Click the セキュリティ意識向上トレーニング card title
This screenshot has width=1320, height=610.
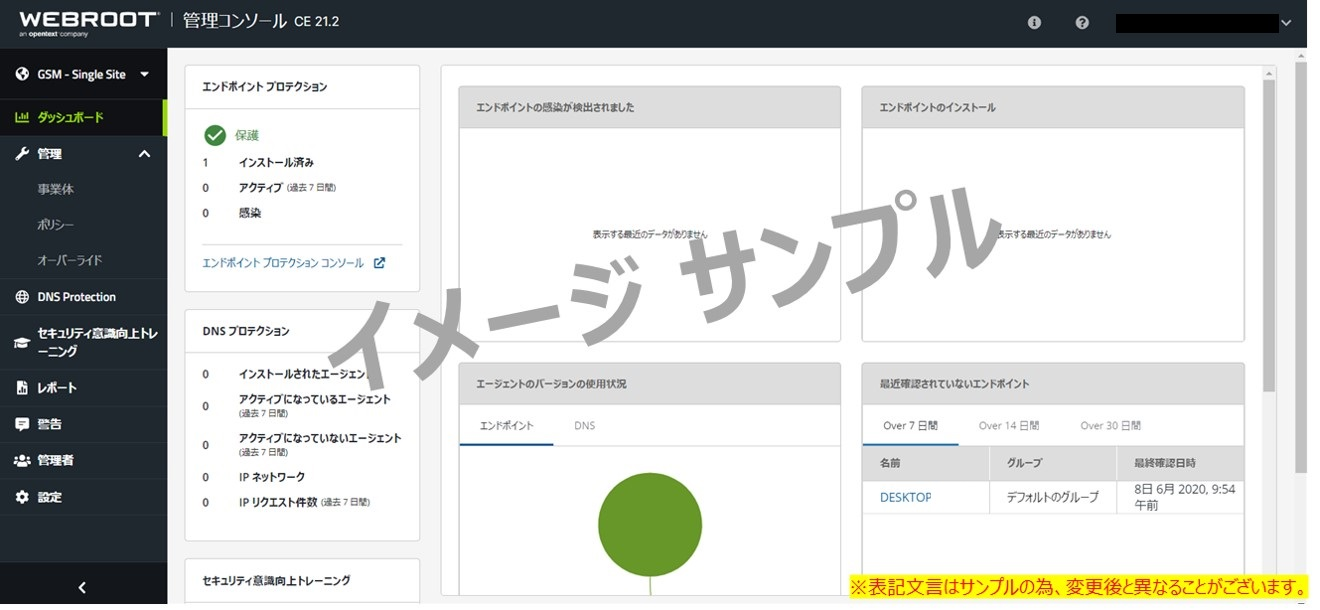point(276,581)
